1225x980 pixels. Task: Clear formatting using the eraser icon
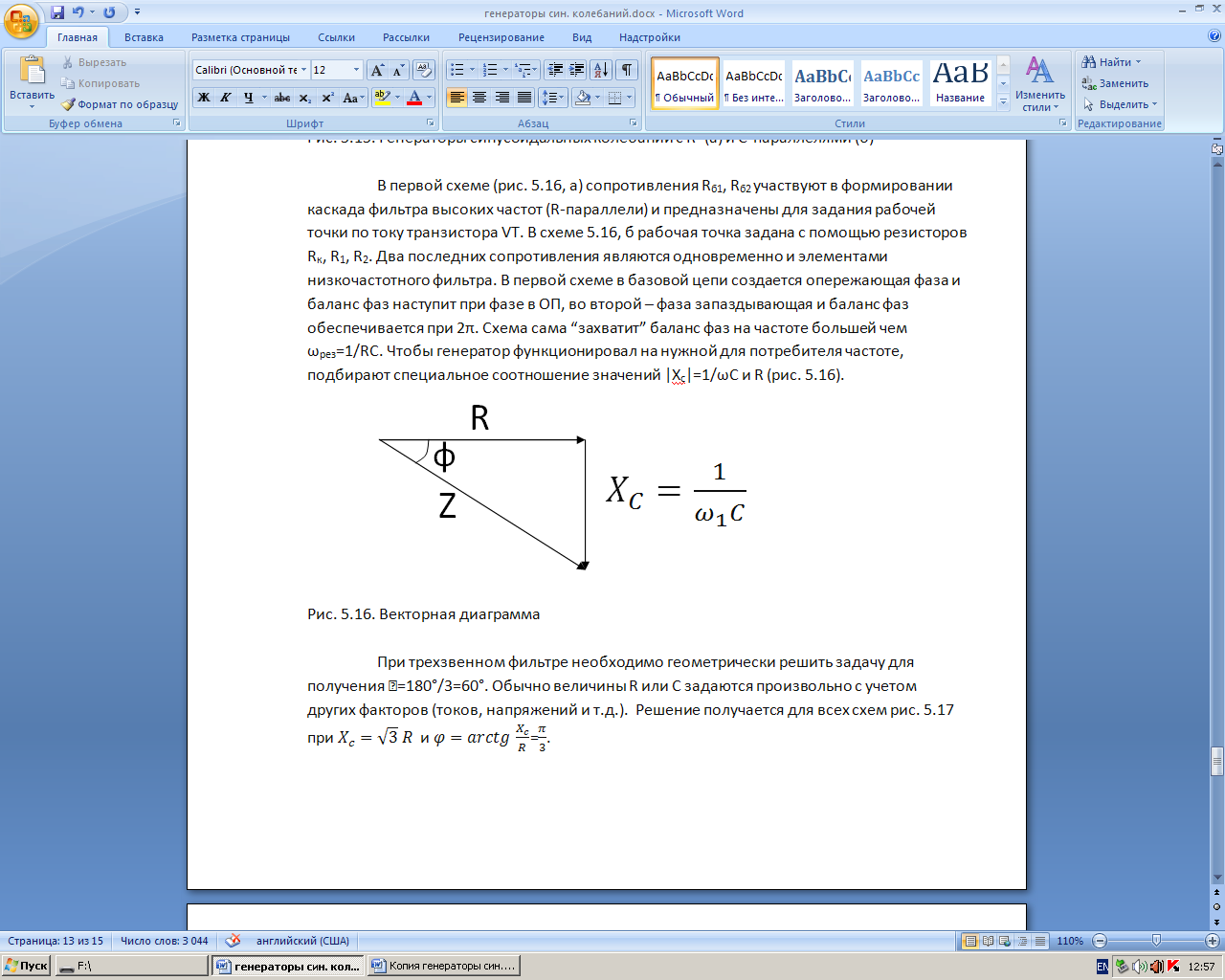[x=424, y=70]
